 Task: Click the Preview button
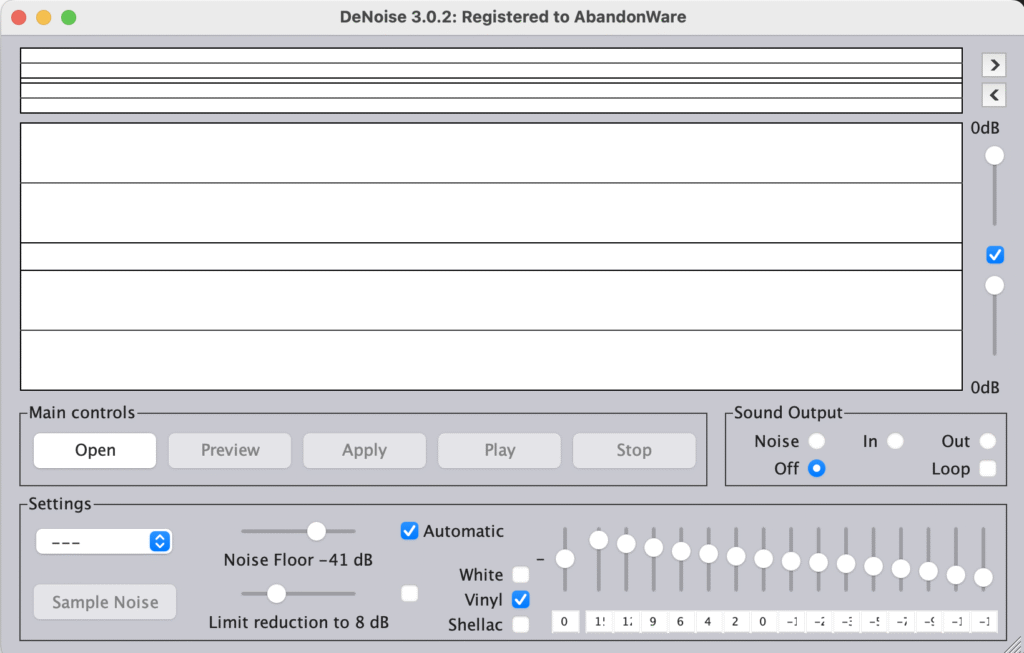point(230,451)
